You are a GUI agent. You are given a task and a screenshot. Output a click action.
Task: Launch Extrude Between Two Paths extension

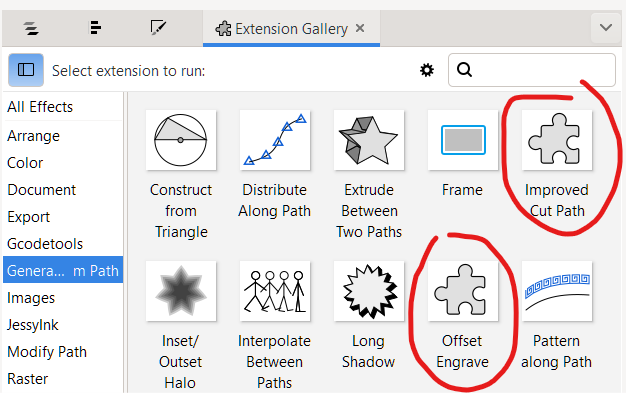click(x=369, y=140)
